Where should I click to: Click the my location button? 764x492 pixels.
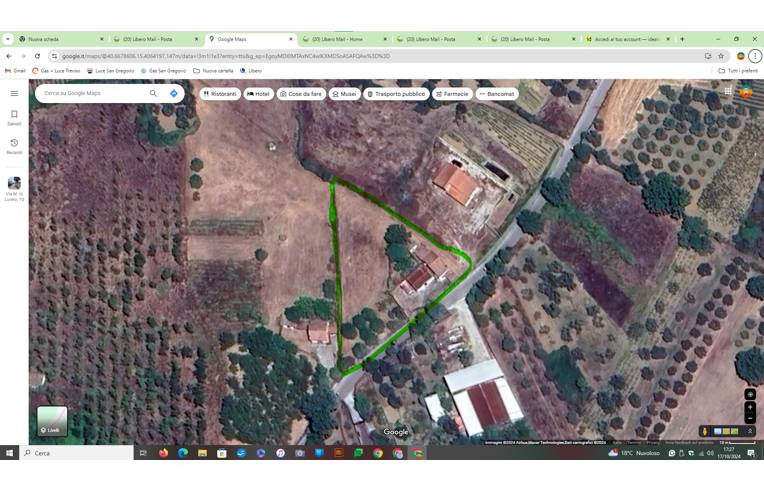[750, 395]
